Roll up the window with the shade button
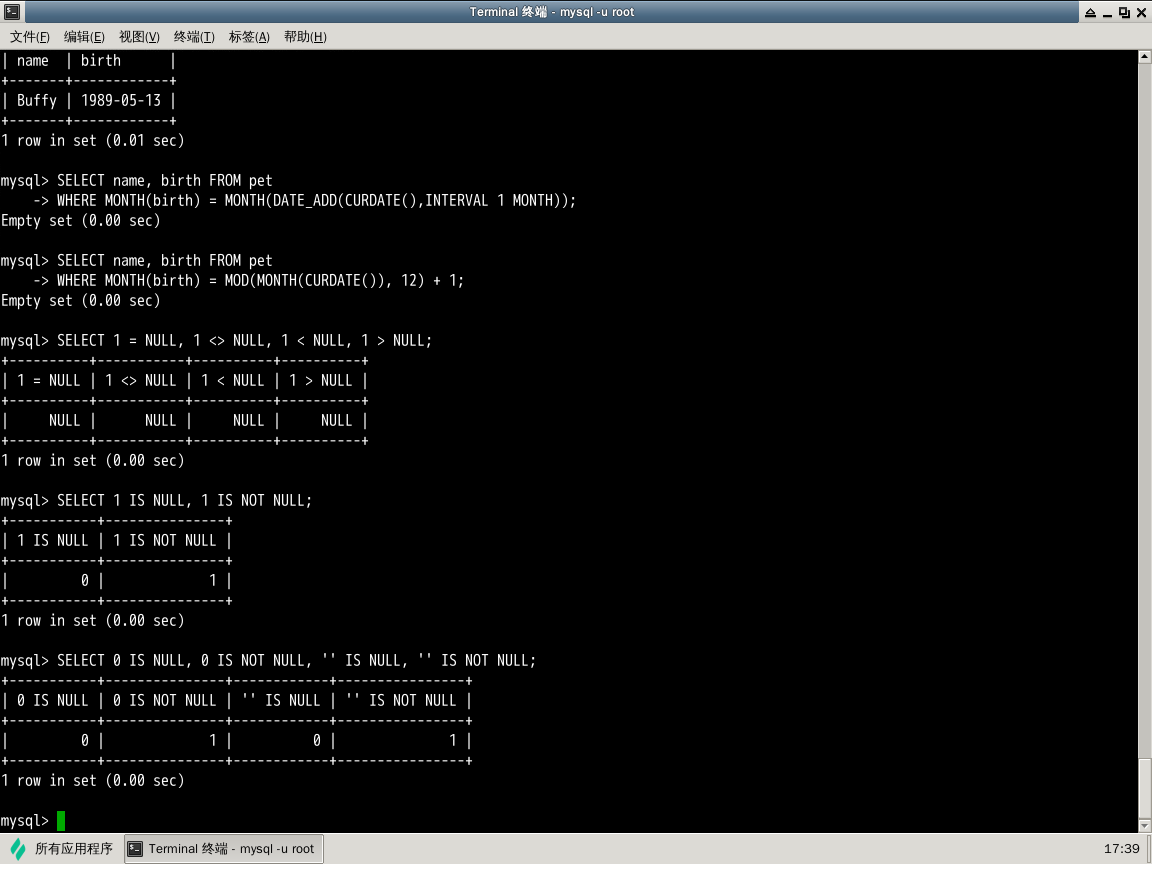Screen dimensions: 1152x896 (1090, 12)
